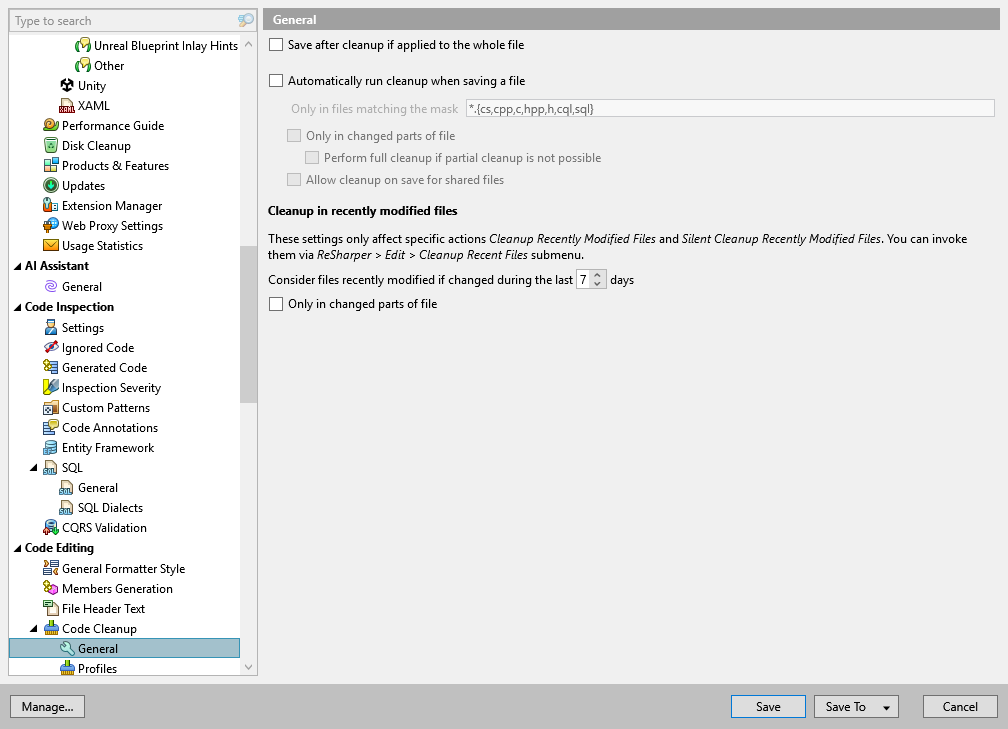Check Only in changed parts of file
1008x729 pixels.
click(x=274, y=303)
